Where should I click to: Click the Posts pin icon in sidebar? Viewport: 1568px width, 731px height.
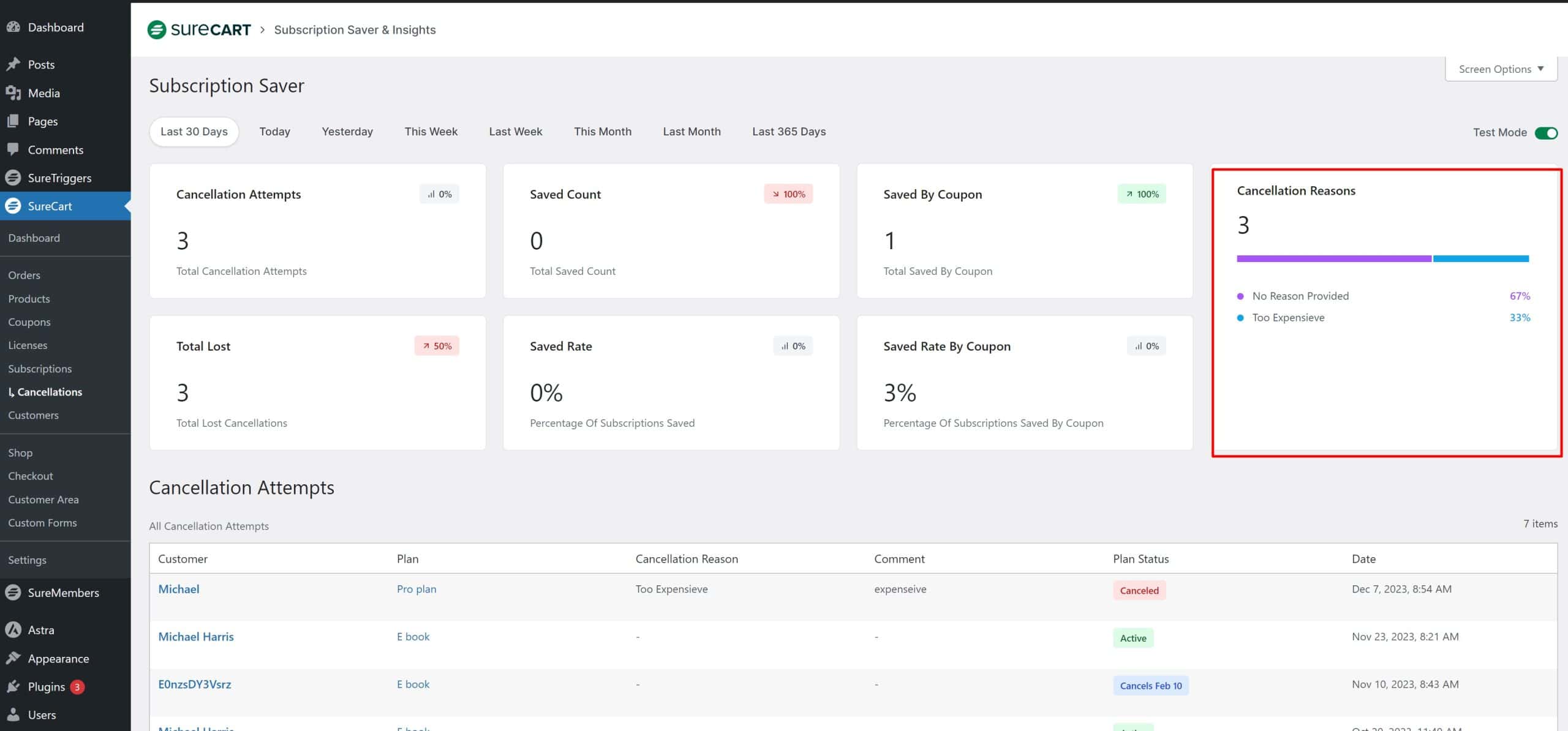point(13,64)
